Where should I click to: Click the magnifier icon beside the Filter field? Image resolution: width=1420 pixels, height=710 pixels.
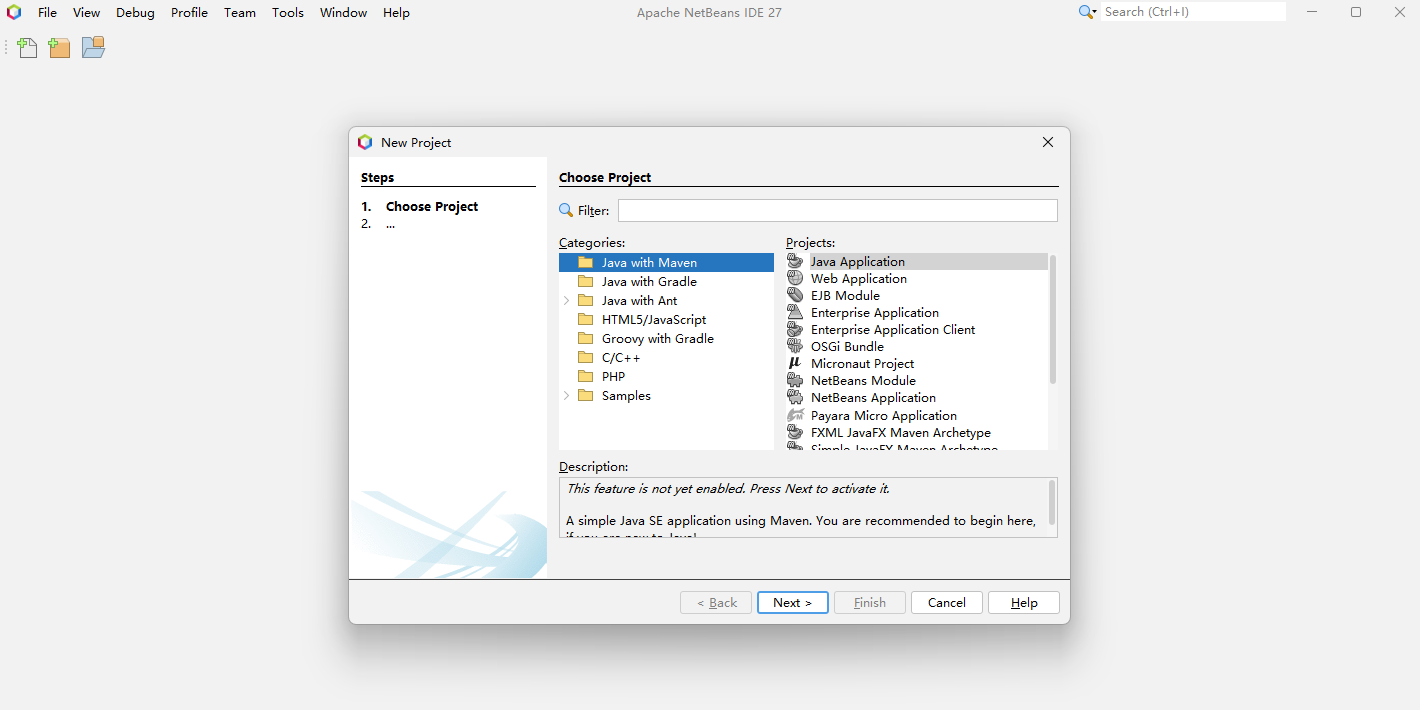[567, 210]
